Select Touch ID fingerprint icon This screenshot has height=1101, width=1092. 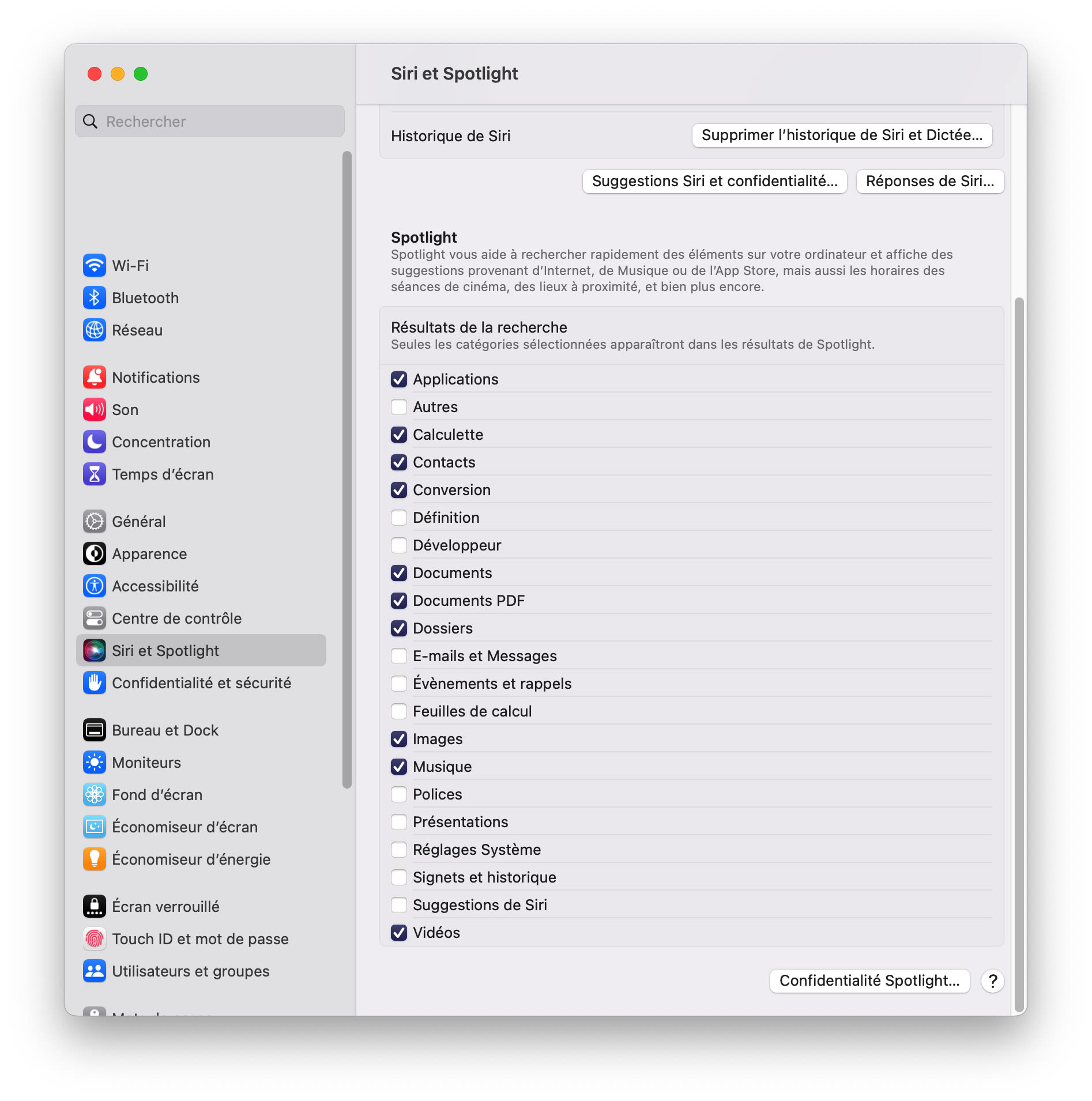[x=94, y=938]
